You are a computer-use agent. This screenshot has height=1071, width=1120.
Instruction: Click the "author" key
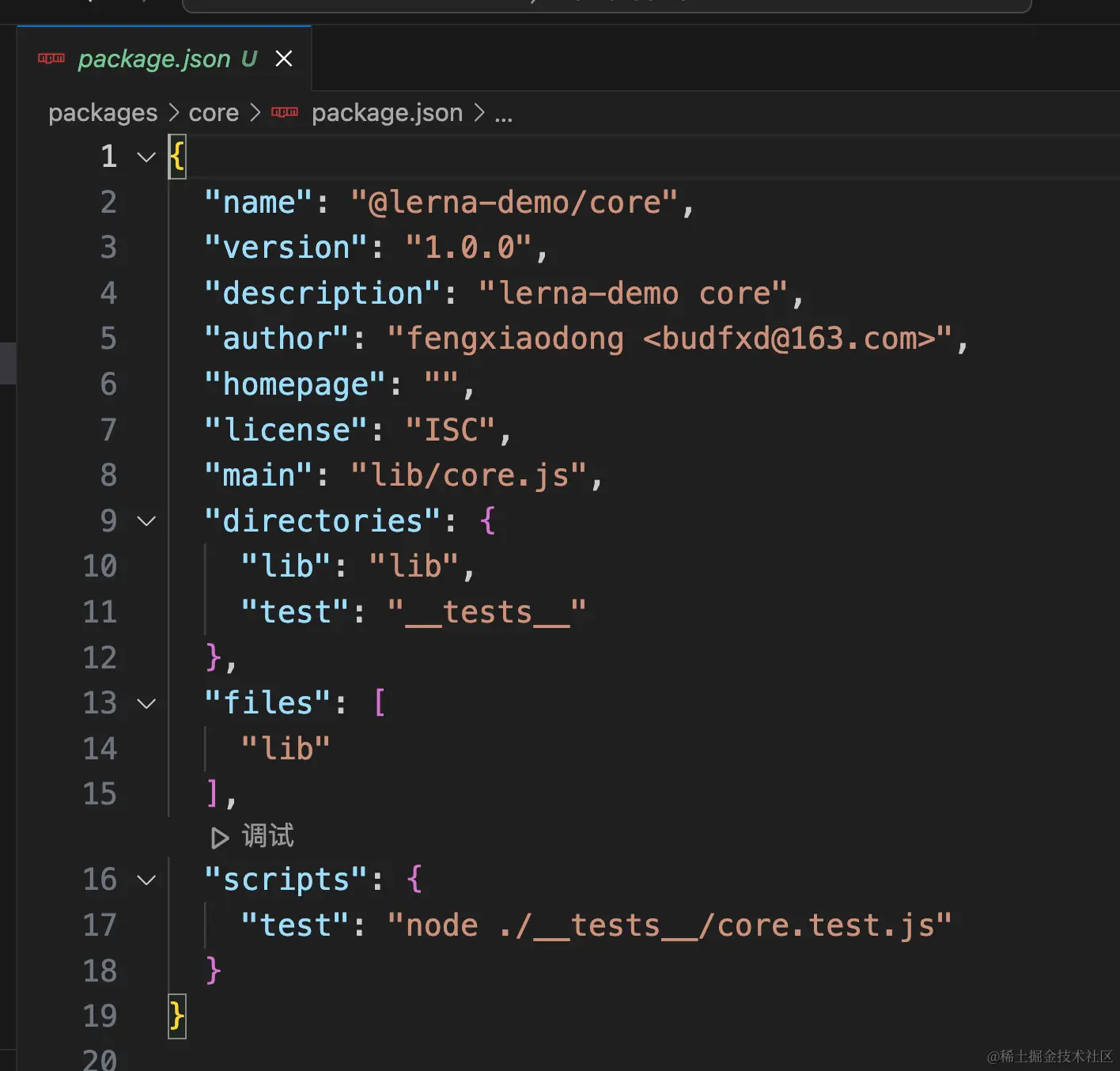coord(276,339)
